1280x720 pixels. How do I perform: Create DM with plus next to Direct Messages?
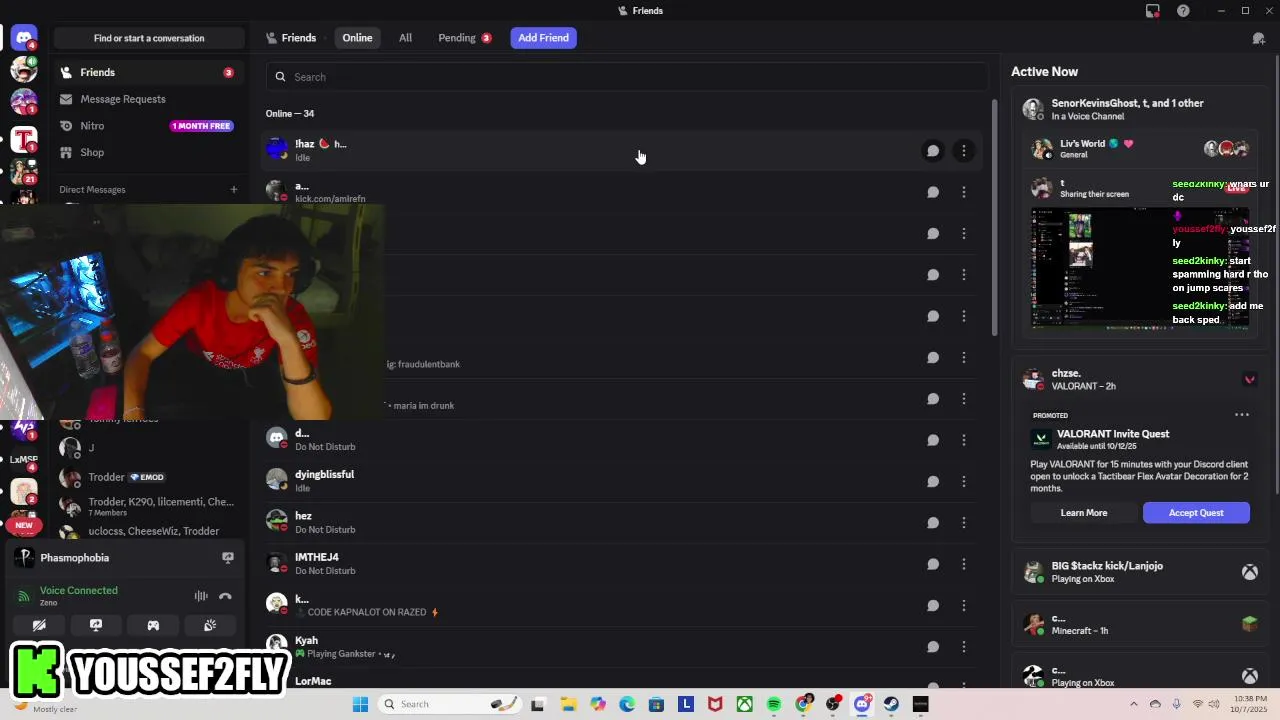click(234, 189)
